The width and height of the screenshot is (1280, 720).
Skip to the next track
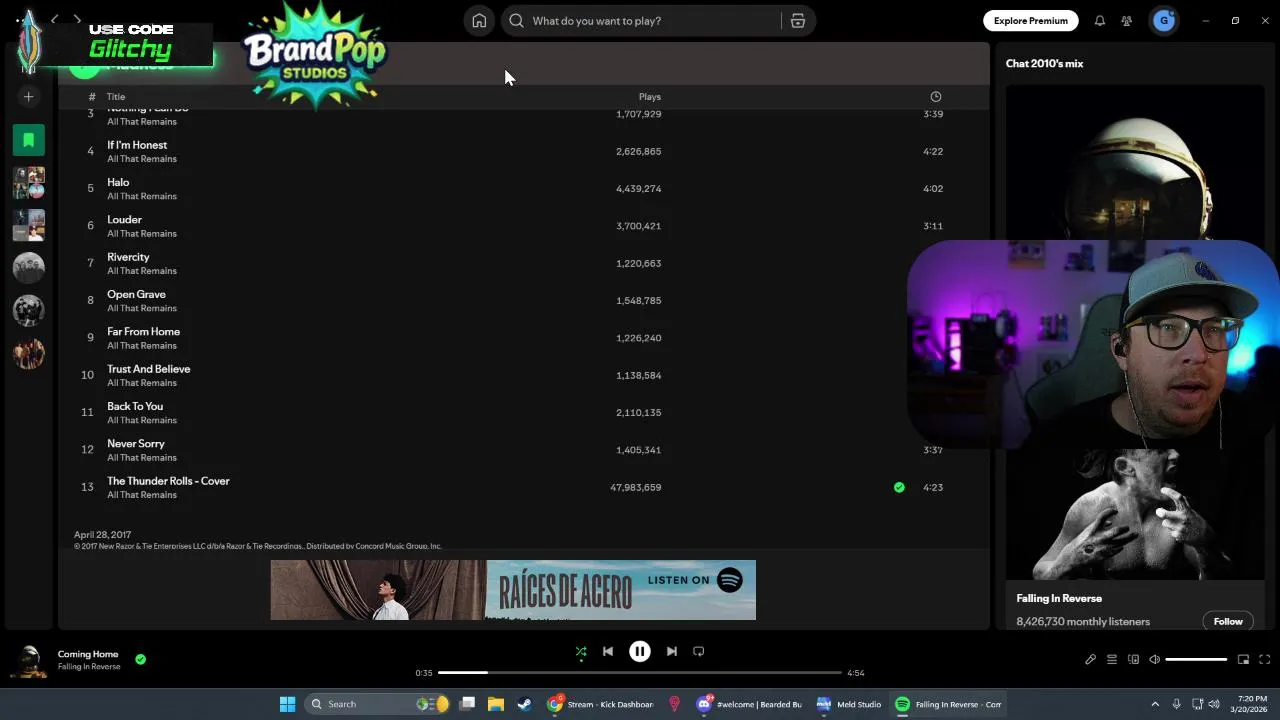(672, 651)
